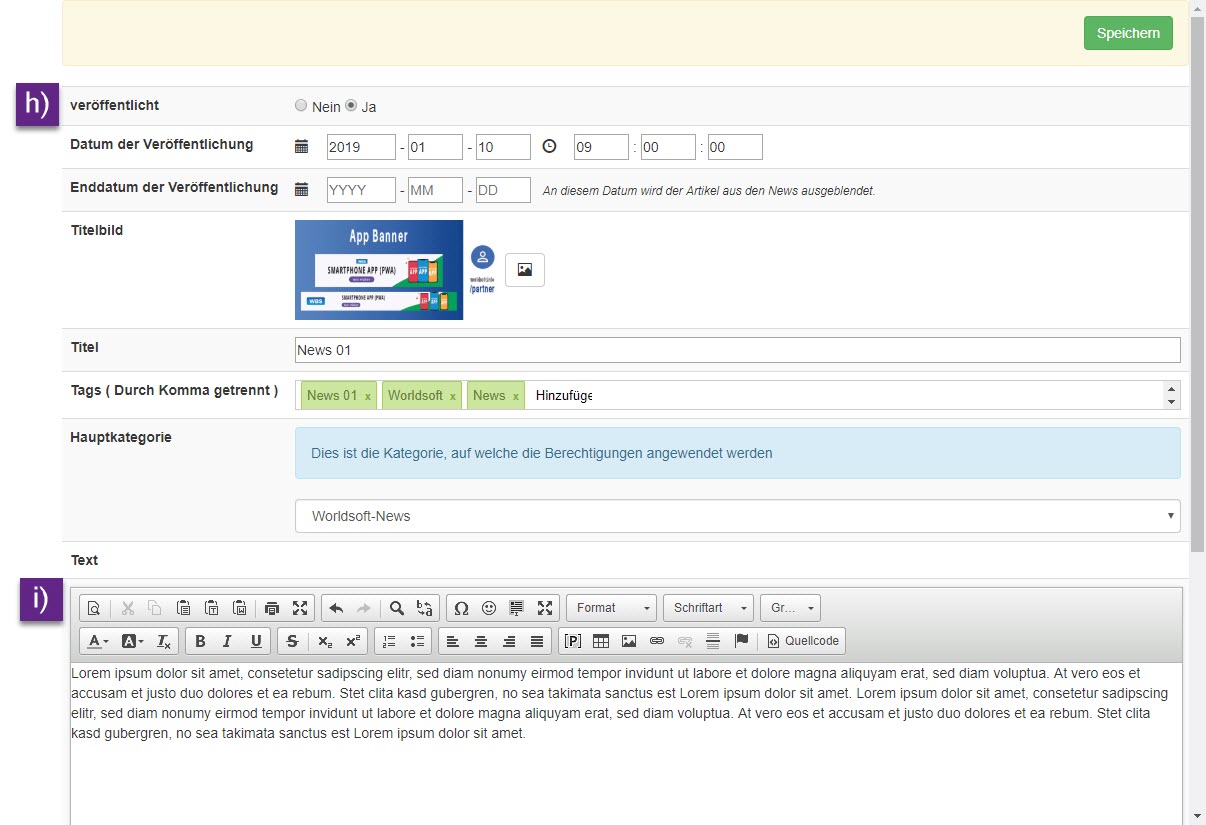This screenshot has width=1206, height=825.
Task: Open the special character (Ω) picker
Action: (x=462, y=607)
